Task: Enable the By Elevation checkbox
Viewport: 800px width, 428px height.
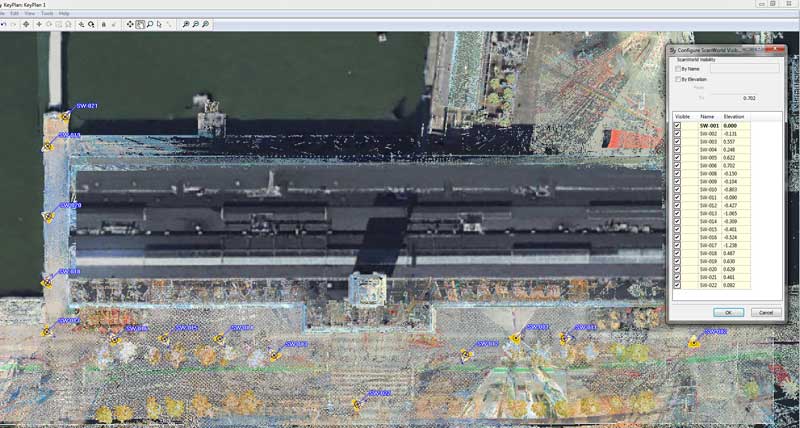Action: click(678, 79)
